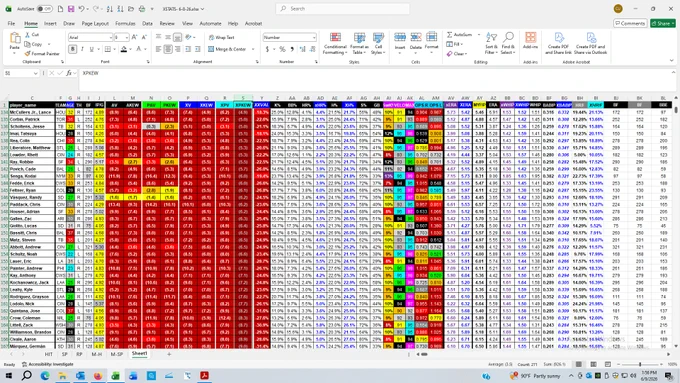Click the Font Color letter A swatch

(139, 49)
